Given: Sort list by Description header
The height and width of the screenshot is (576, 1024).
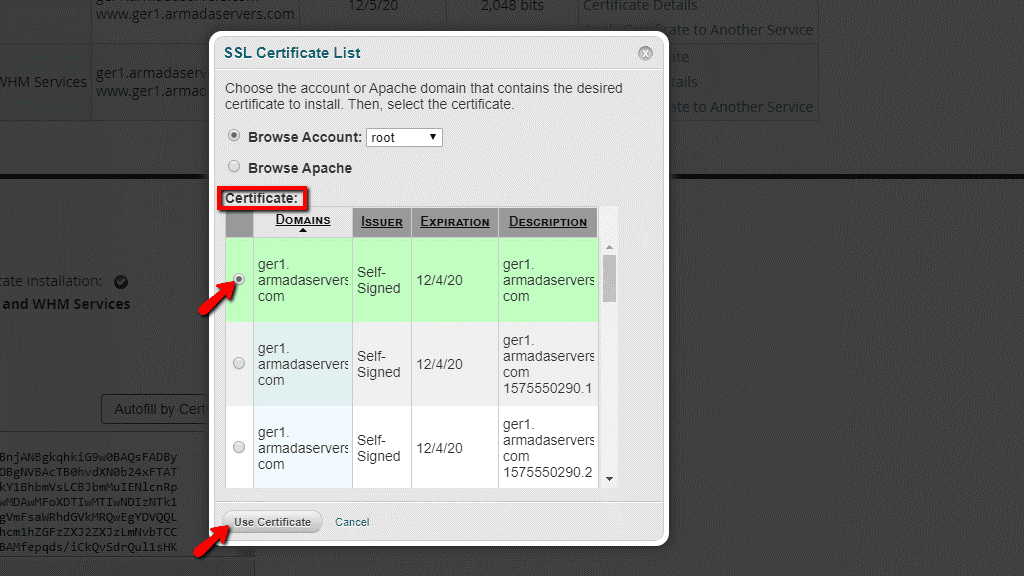Looking at the screenshot, I should (x=547, y=222).
